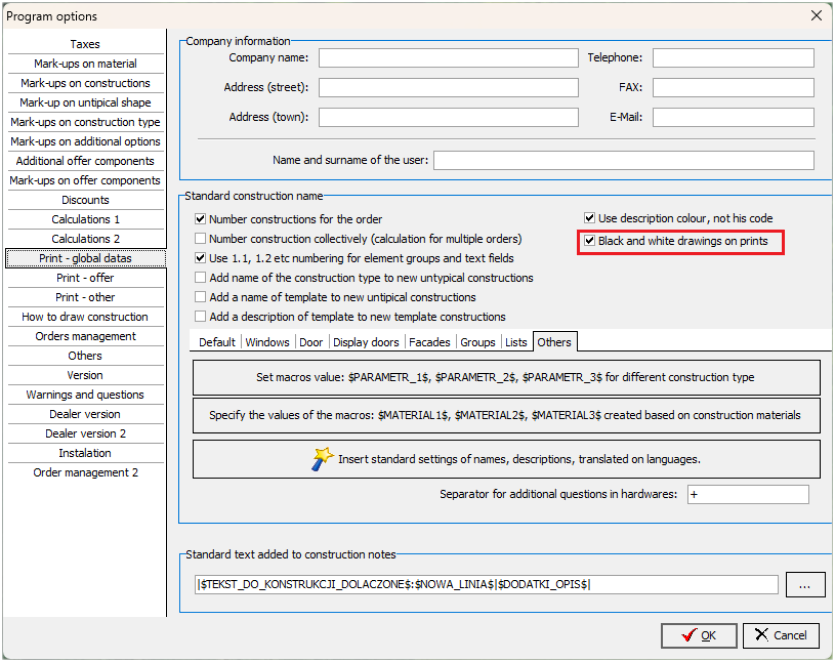Click the magic wand insert standard settings button
The image size is (835, 662).
click(506, 459)
